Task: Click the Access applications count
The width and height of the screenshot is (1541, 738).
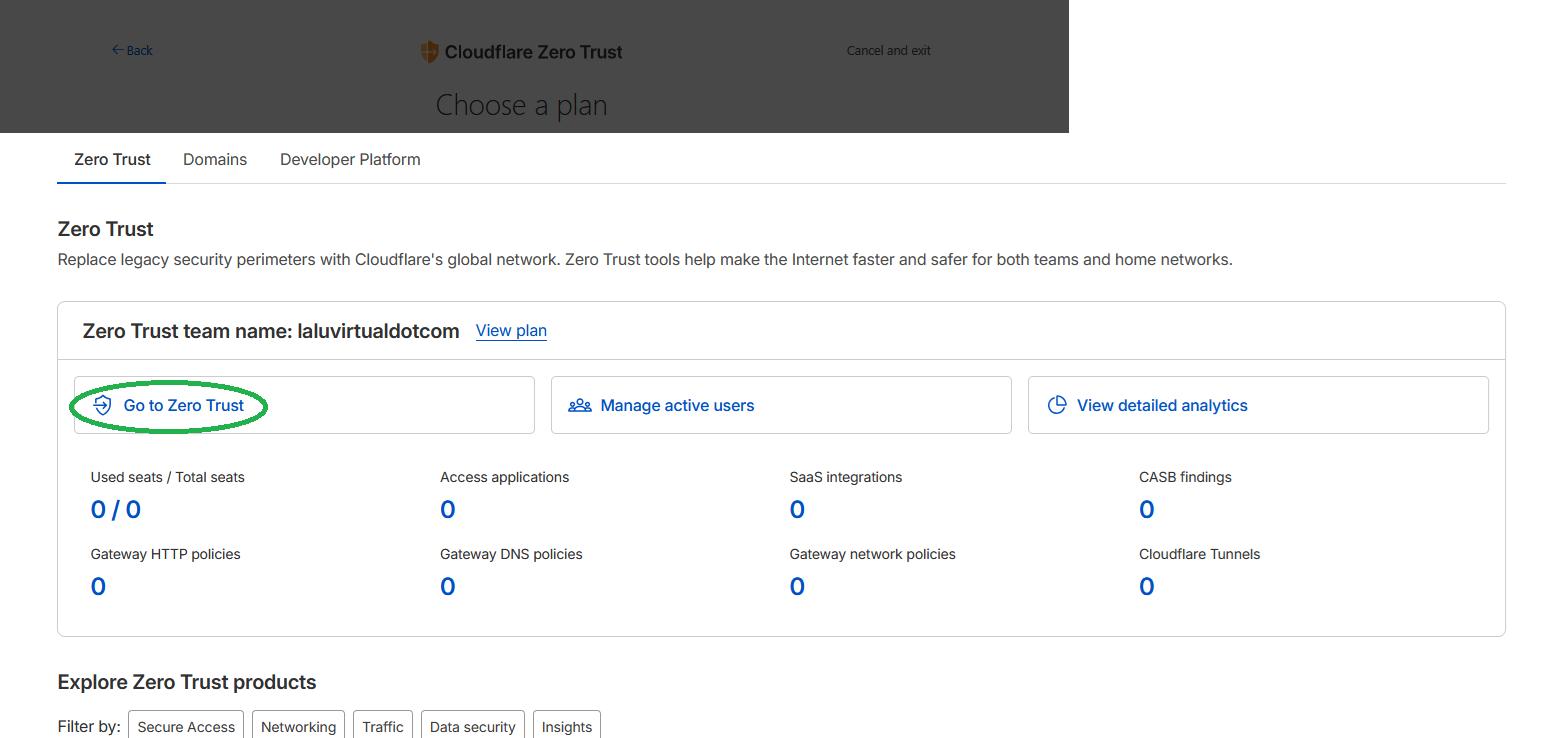Action: (x=448, y=510)
